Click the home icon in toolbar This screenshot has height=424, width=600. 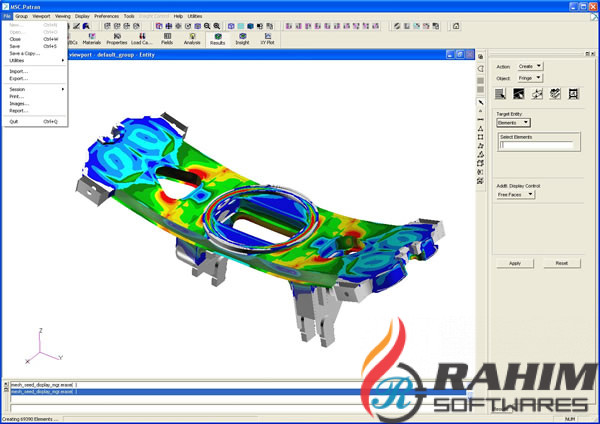pyautogui.click(x=456, y=26)
